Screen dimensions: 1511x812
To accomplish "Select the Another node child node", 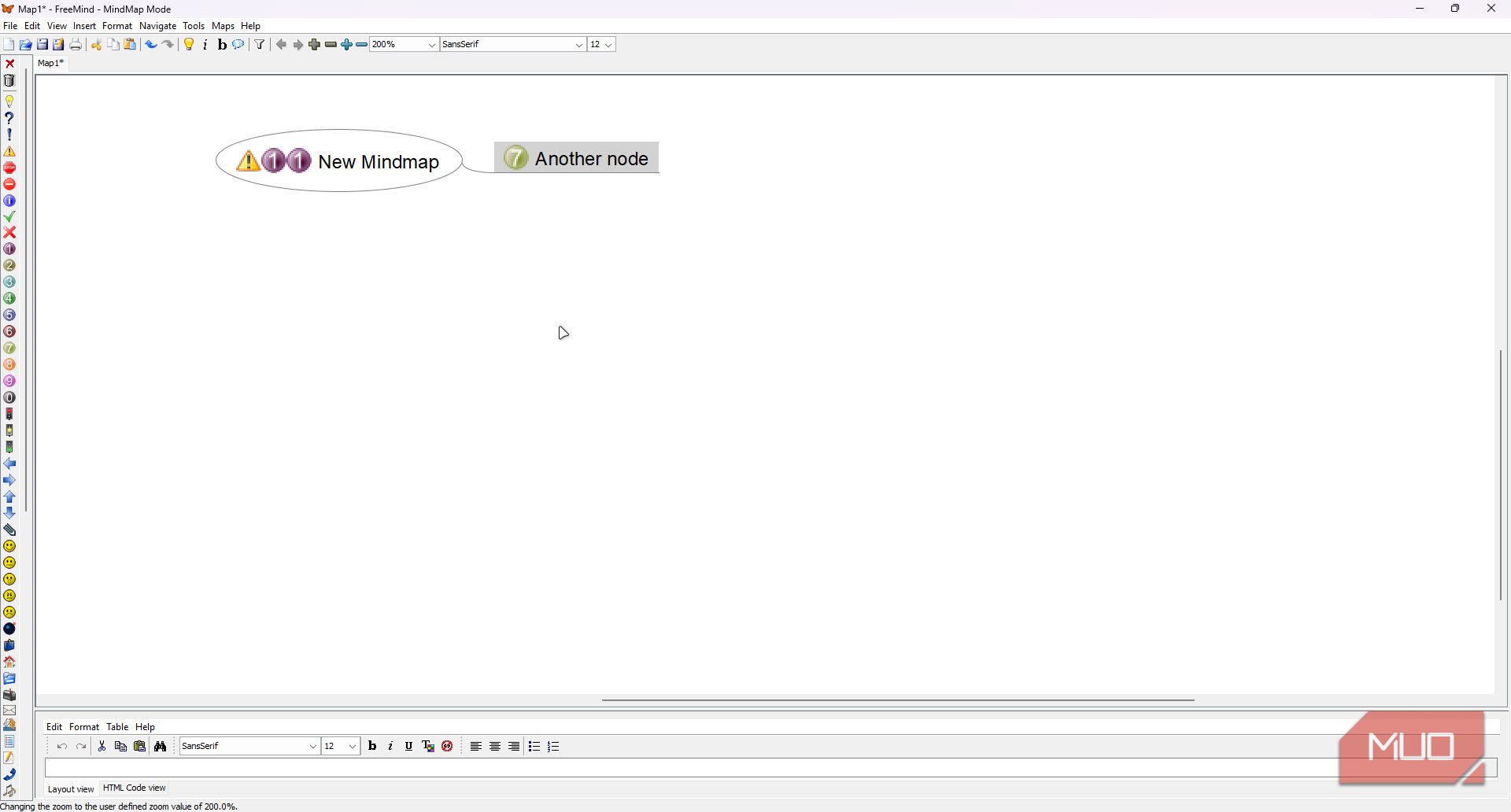I will [576, 157].
